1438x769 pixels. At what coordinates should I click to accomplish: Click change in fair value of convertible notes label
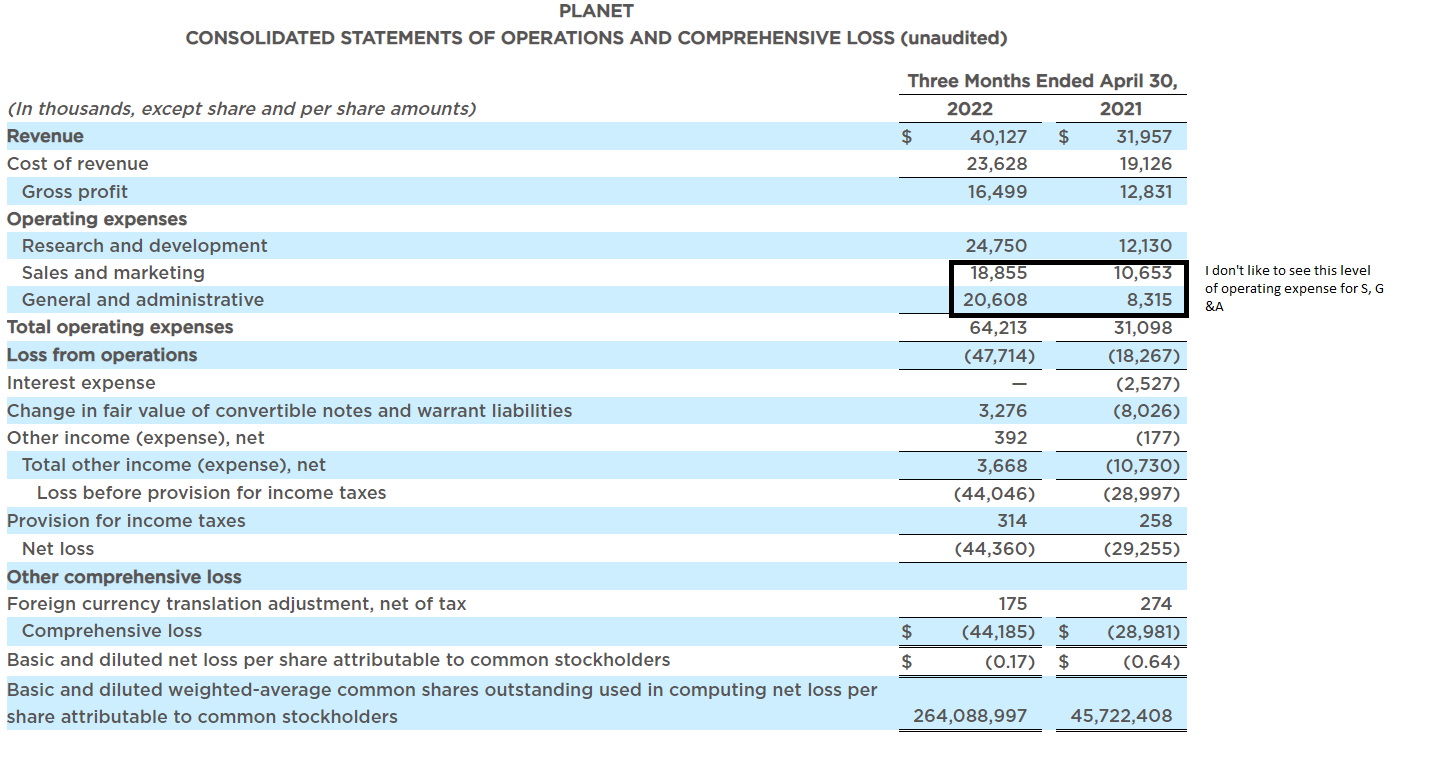coord(290,411)
